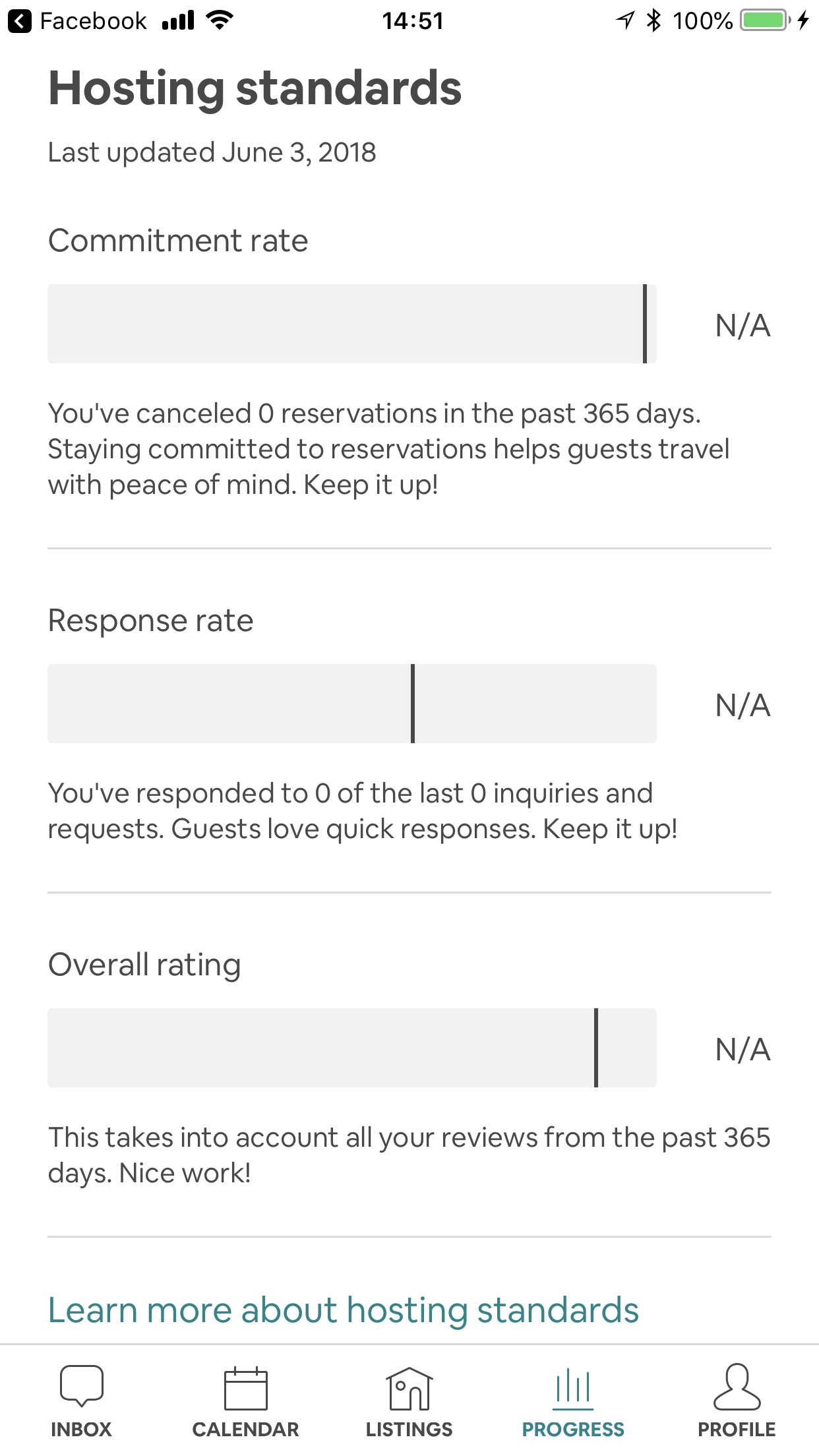
Task: Tap the Hosting standards page title
Action: 255,88
